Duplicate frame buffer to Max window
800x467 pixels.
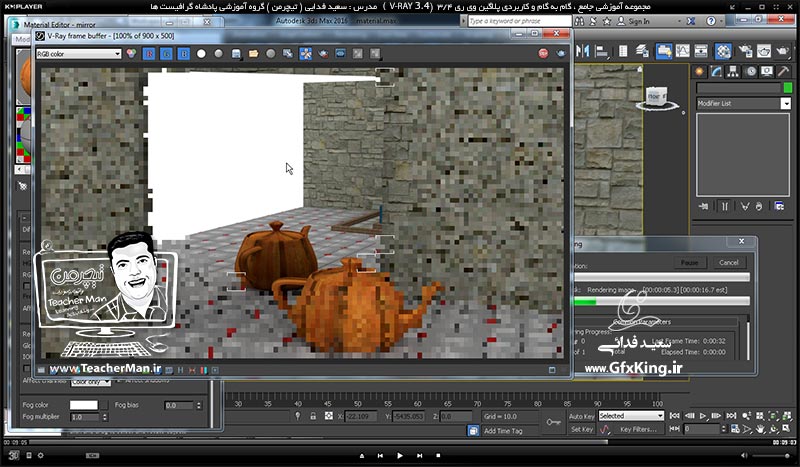[288, 54]
